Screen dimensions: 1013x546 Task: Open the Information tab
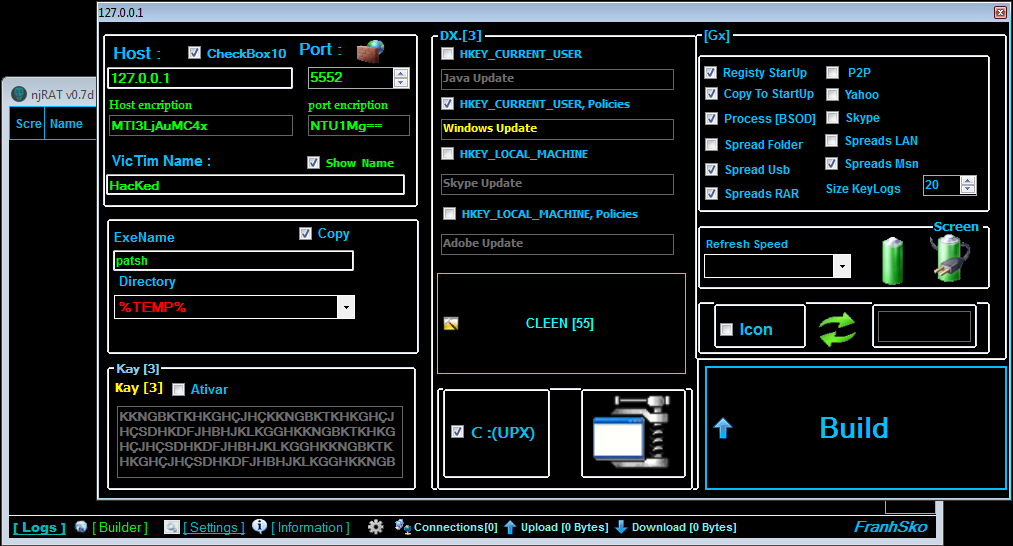click(x=310, y=528)
